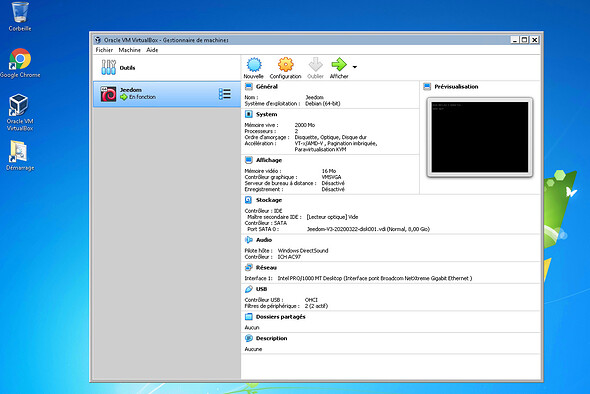
Task: Minimize the VirtualBox manager window
Action: [515, 40]
